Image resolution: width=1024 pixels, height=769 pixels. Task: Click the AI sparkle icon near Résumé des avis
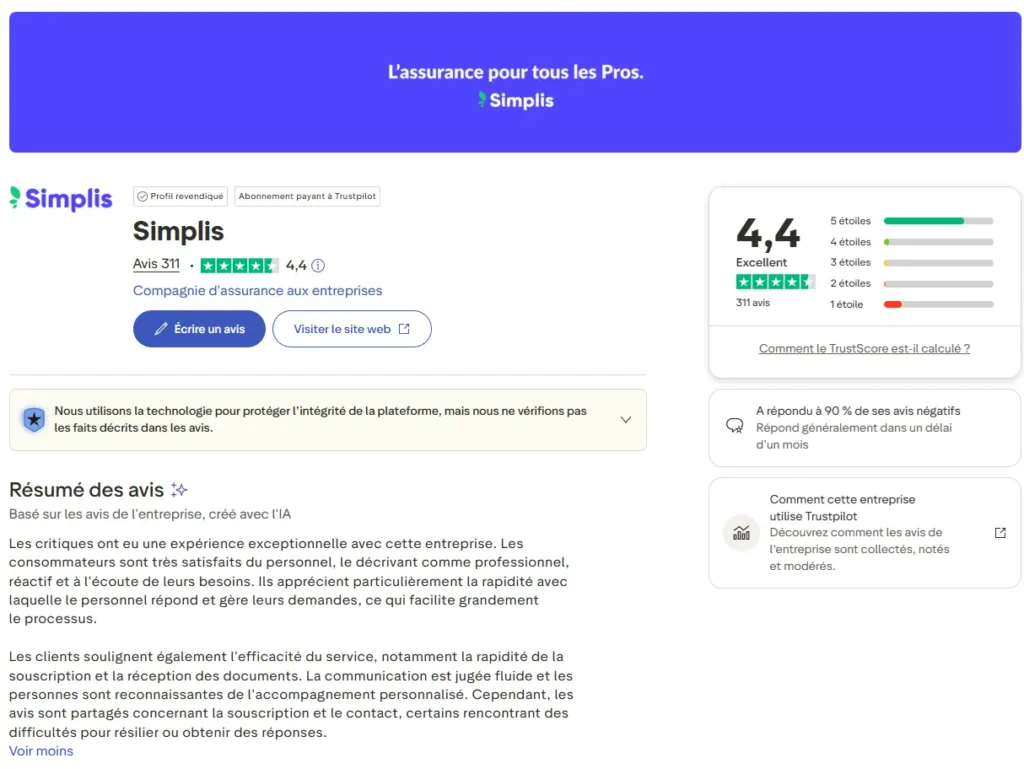click(179, 490)
